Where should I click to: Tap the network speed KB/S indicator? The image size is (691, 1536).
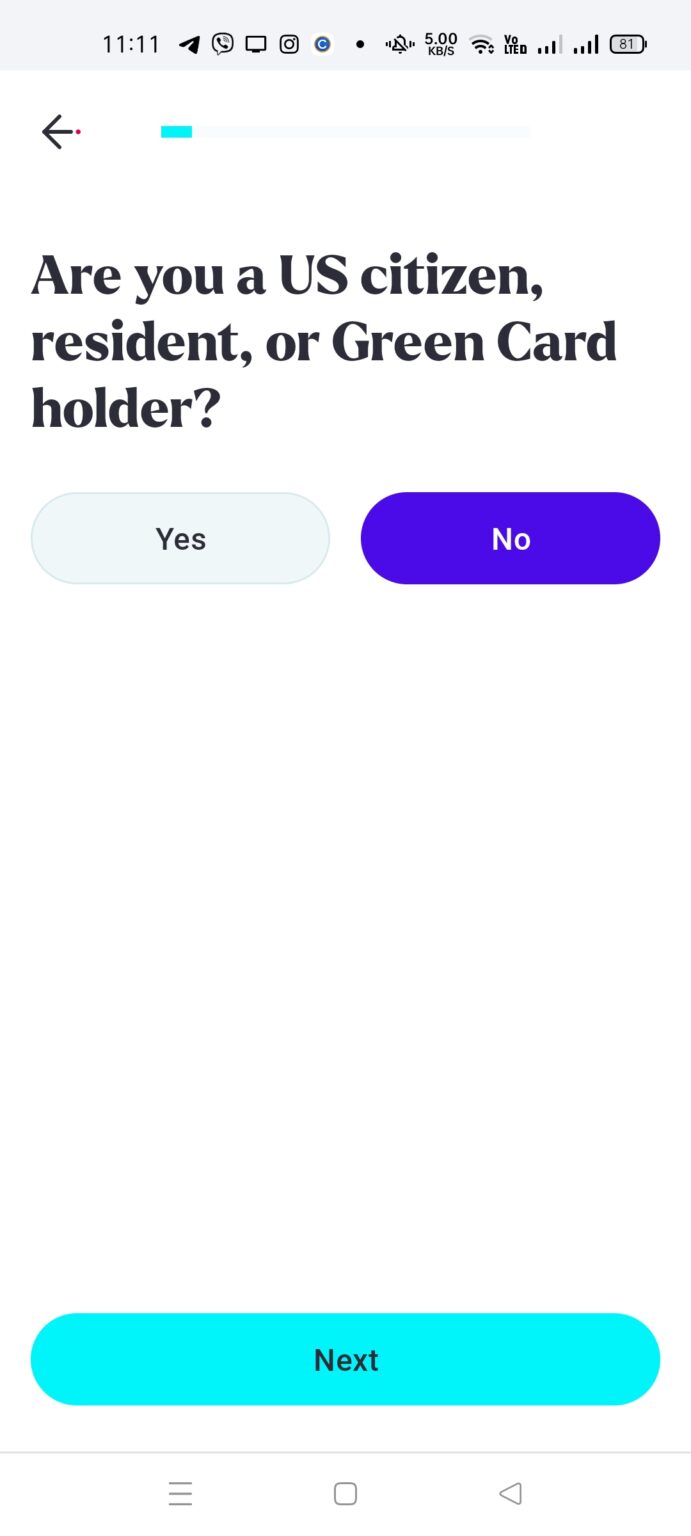pos(441,44)
